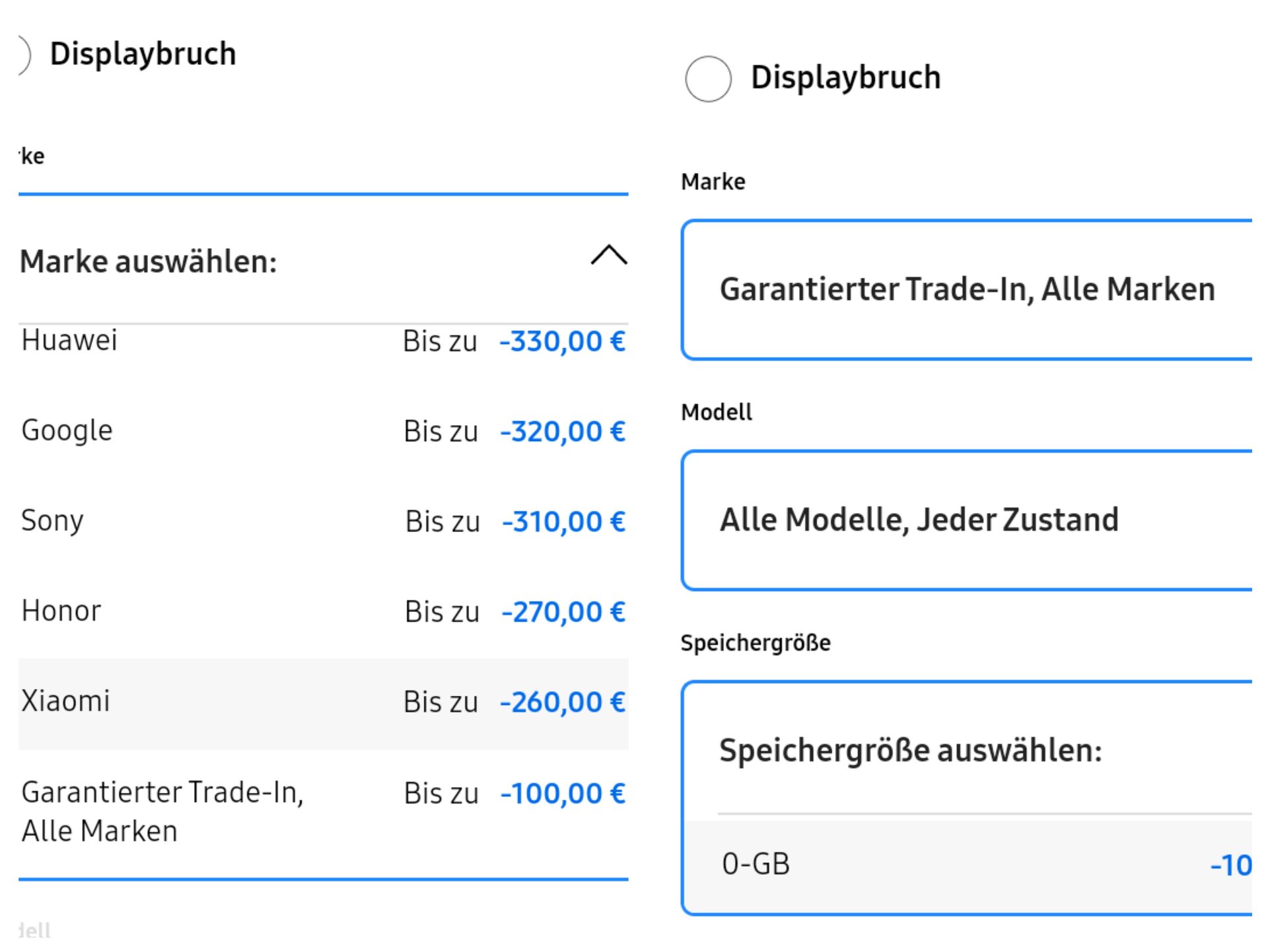Click the right panel's Displaybruch label text
This screenshot has height=952, width=1268.
pyautogui.click(x=846, y=78)
